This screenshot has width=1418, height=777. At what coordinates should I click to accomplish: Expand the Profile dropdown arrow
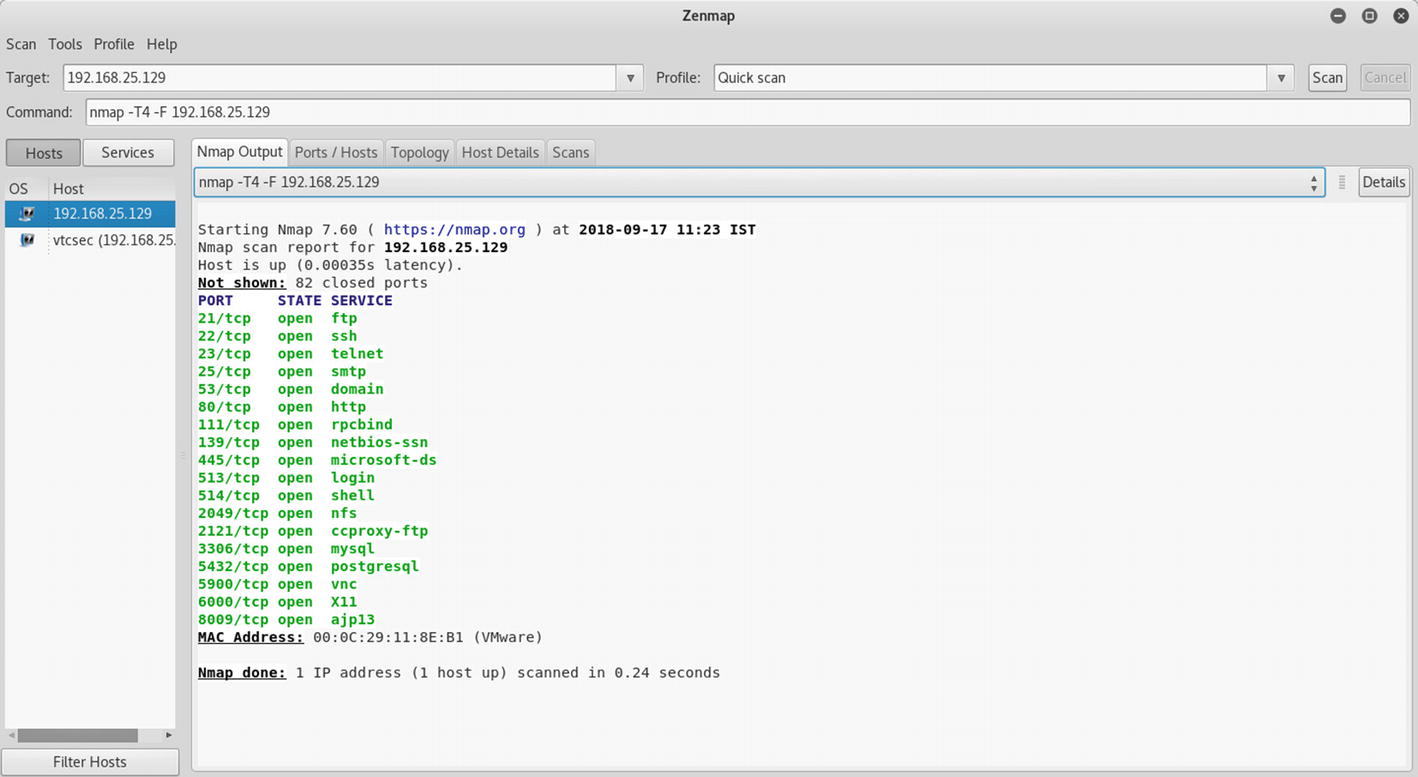tap(1281, 78)
